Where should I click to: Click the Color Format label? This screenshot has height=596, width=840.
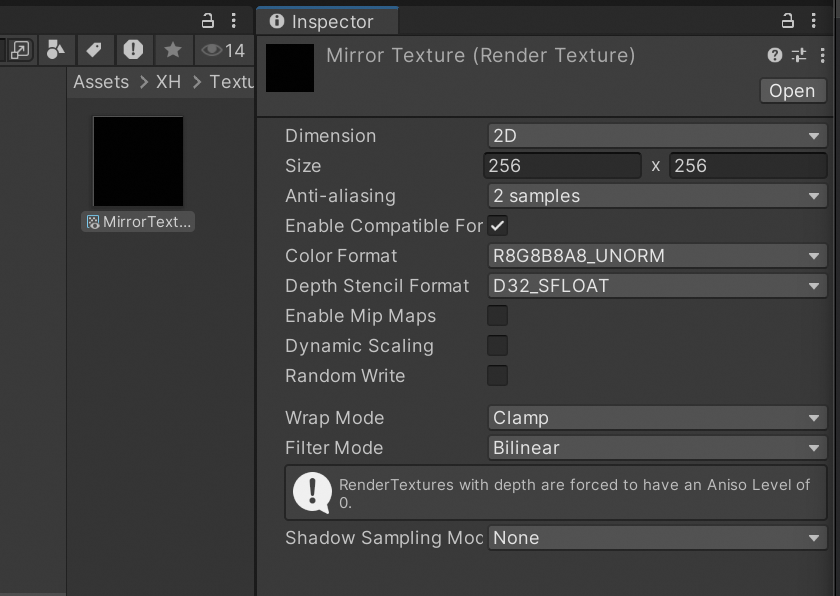point(341,256)
